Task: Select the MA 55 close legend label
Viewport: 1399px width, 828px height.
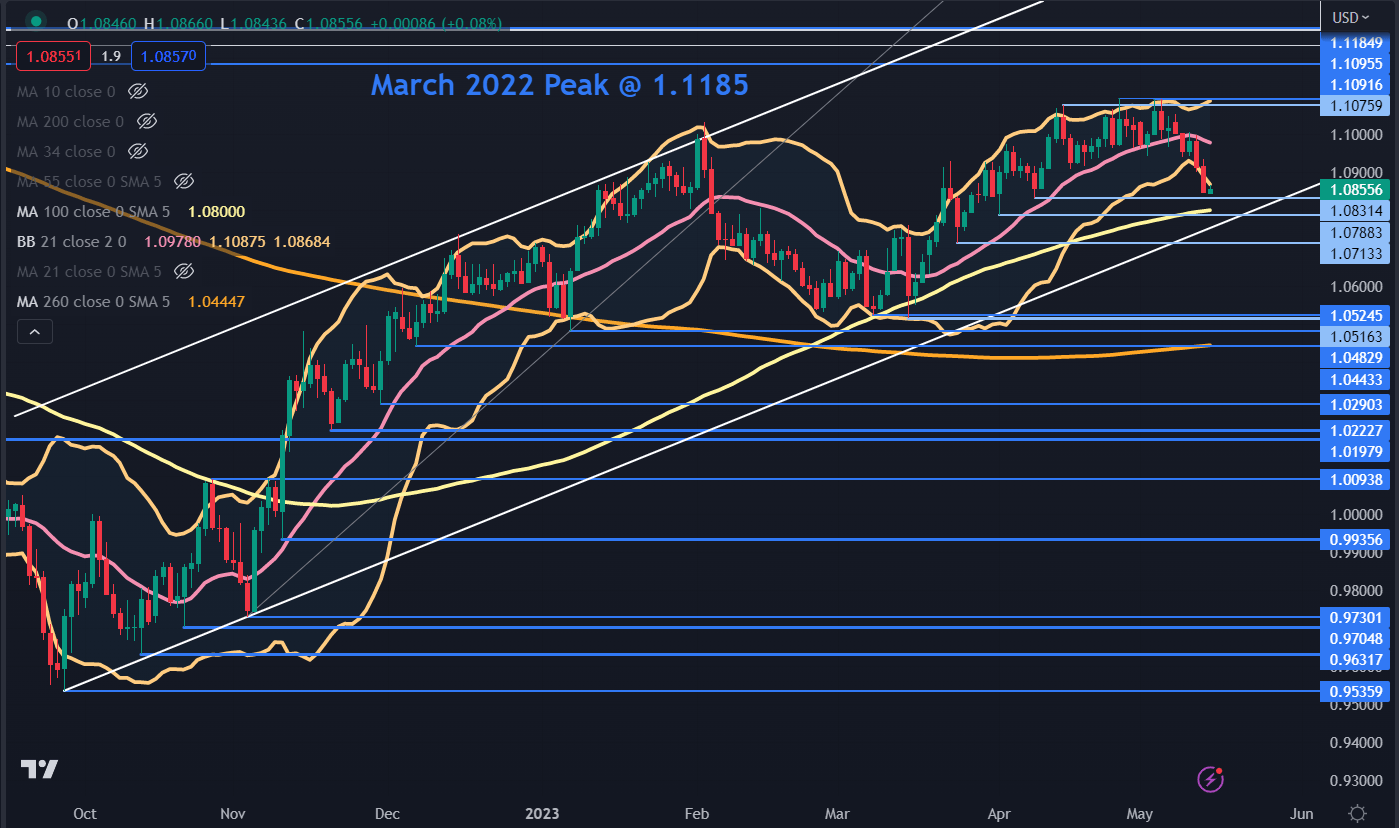Action: [x=88, y=181]
